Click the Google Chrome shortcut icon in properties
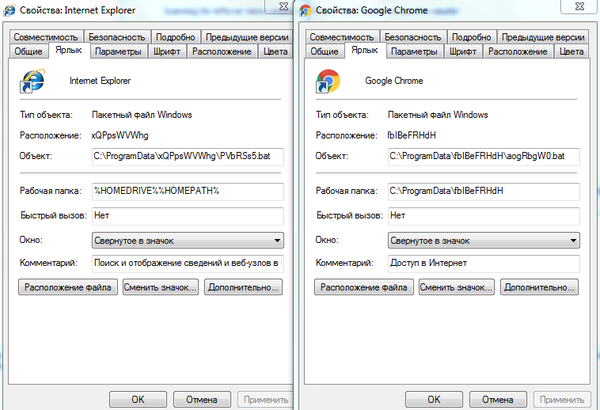The width and height of the screenshot is (600, 410). click(328, 81)
